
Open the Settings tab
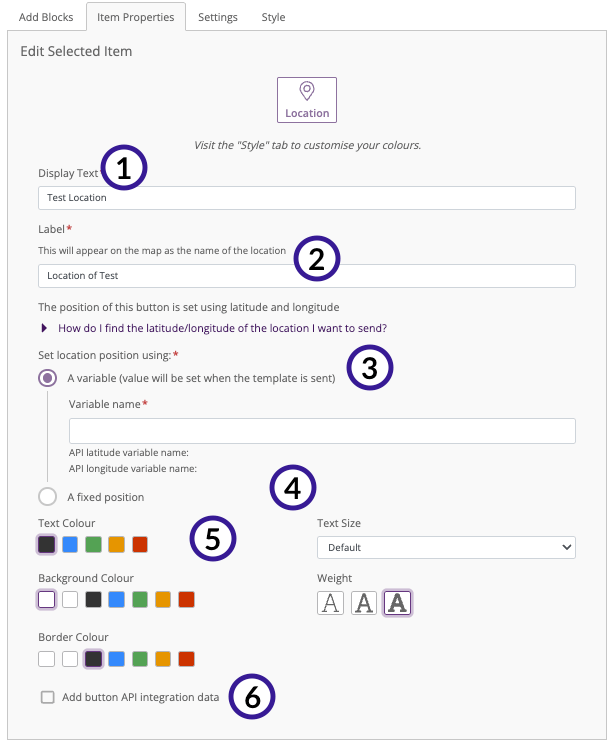(217, 17)
